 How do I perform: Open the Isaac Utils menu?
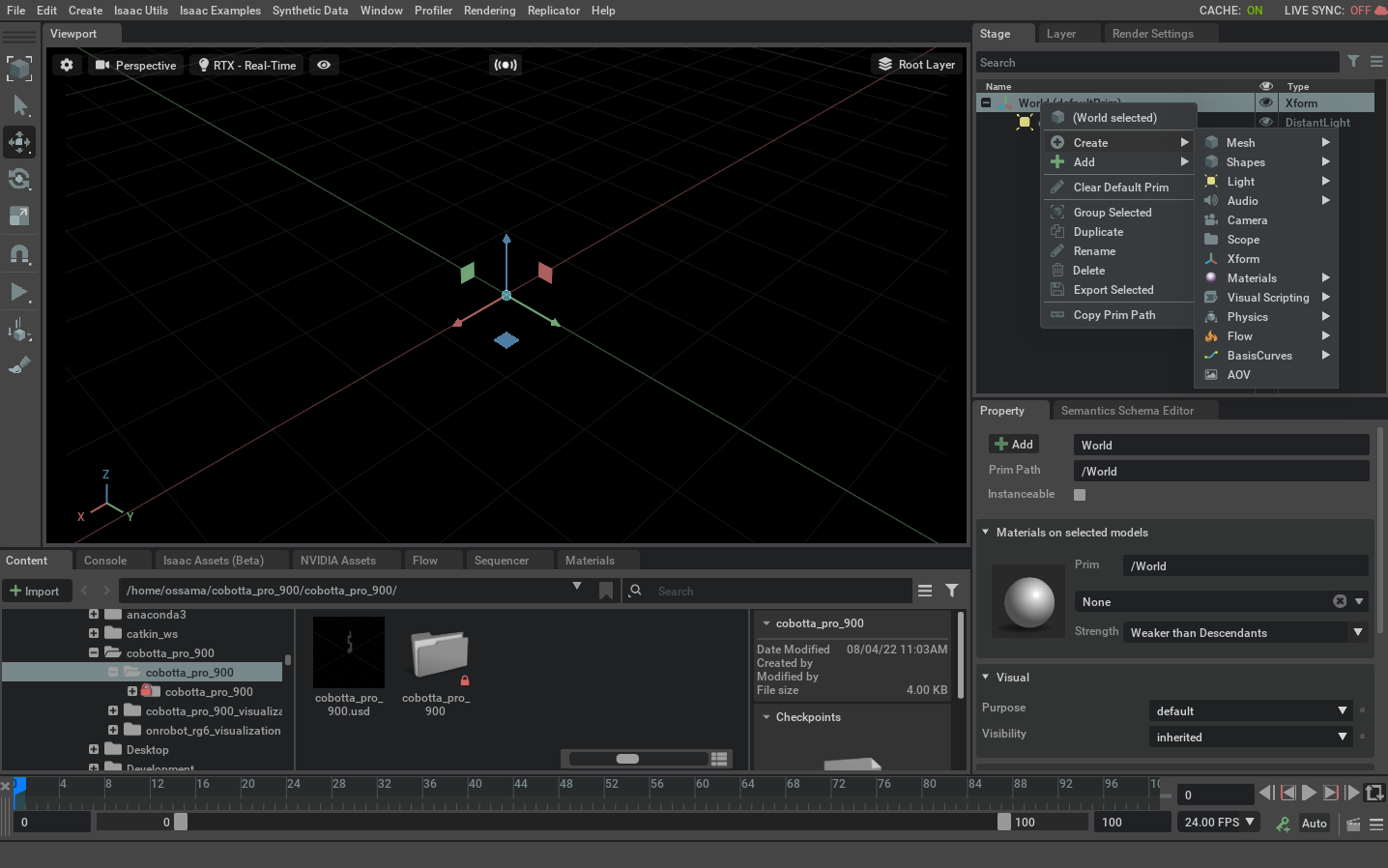[141, 11]
